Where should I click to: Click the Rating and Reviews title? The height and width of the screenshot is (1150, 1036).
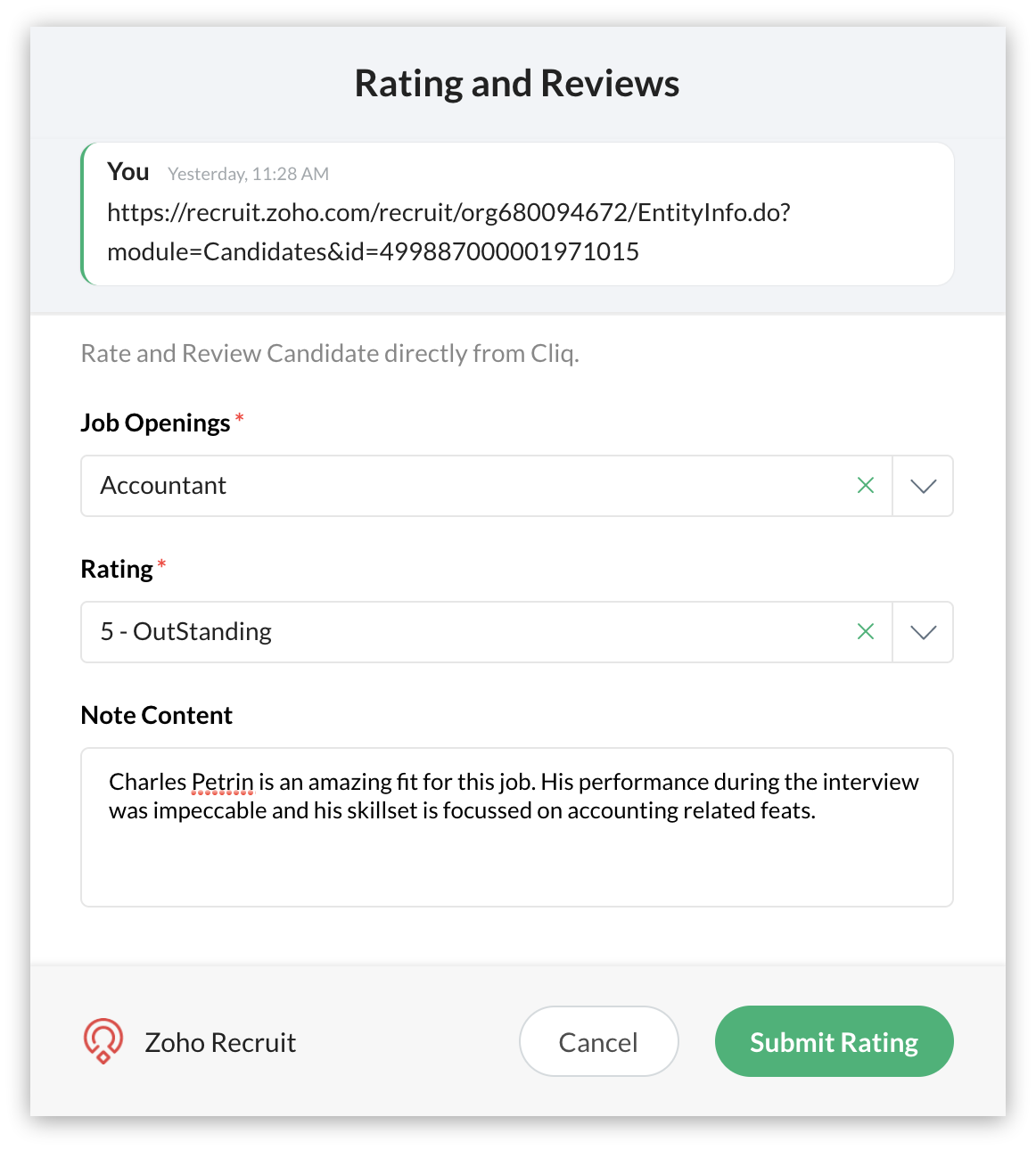pos(517,84)
